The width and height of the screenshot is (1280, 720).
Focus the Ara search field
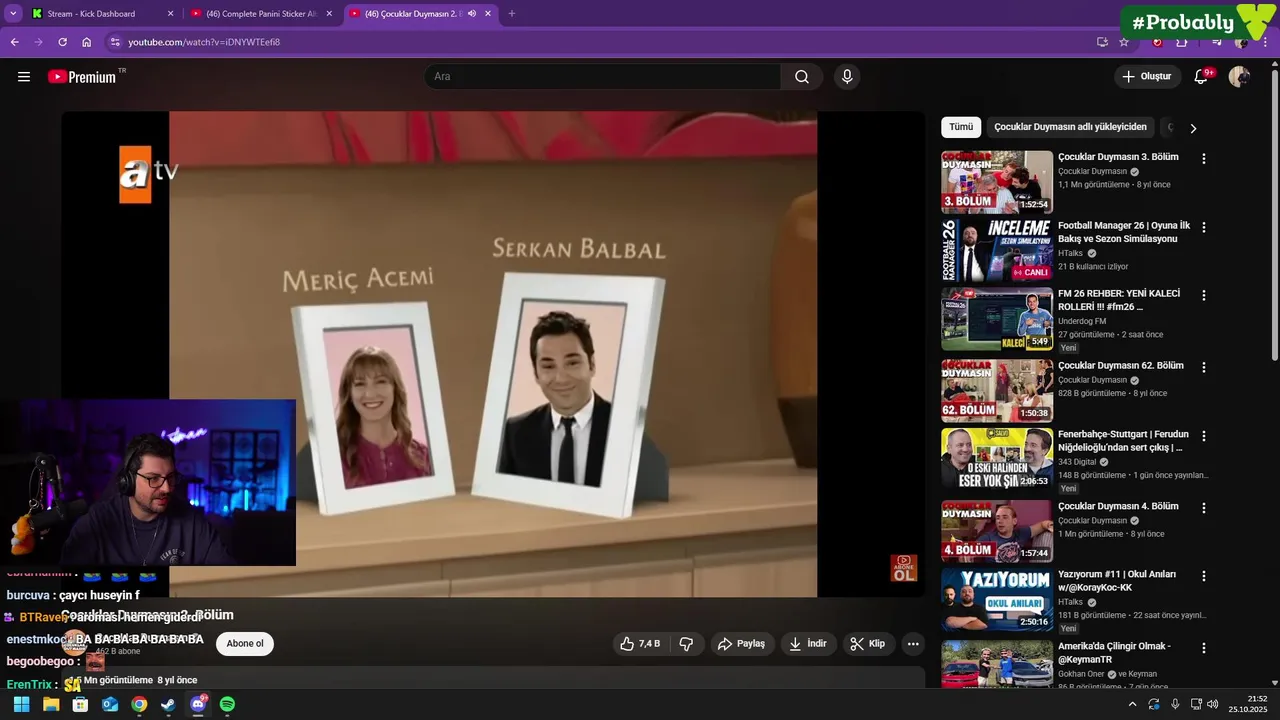[x=603, y=77]
